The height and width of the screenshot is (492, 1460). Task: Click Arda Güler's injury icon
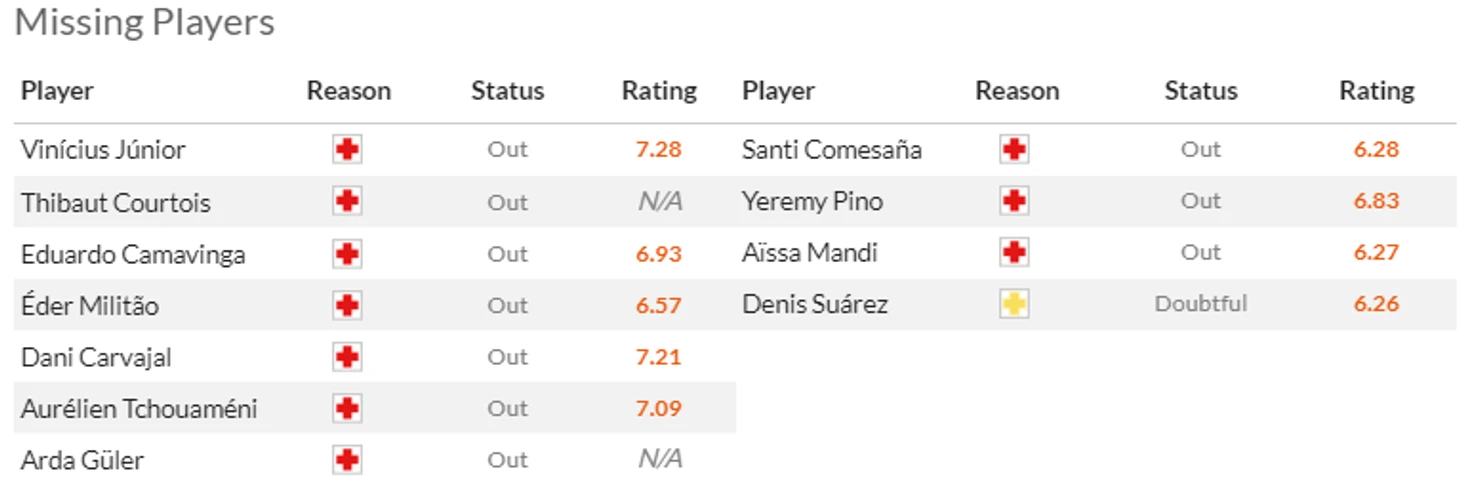(347, 460)
